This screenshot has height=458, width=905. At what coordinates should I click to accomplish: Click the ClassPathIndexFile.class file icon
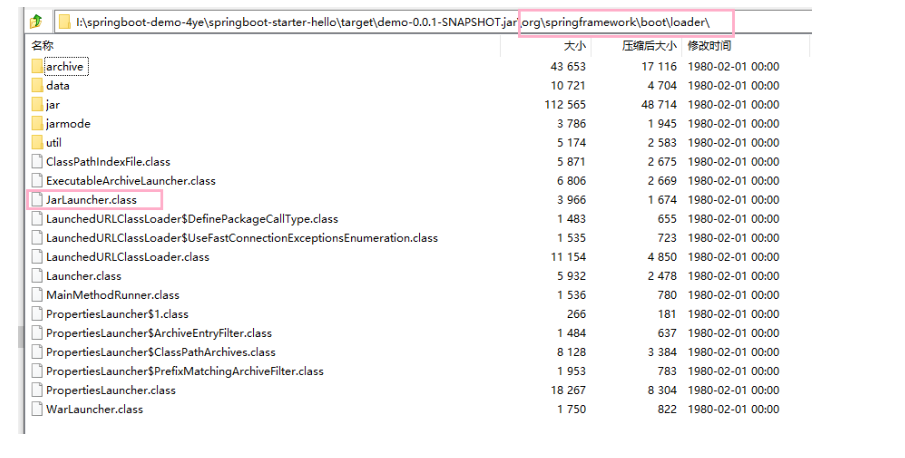pyautogui.click(x=38, y=162)
